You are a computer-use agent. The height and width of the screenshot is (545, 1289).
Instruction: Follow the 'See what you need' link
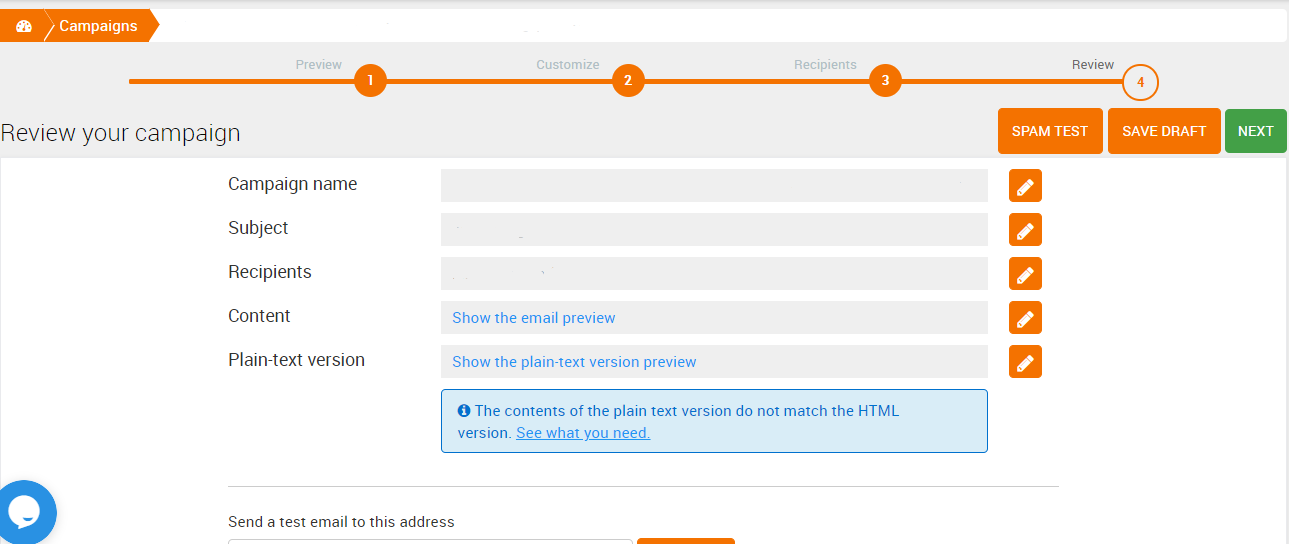[583, 433]
